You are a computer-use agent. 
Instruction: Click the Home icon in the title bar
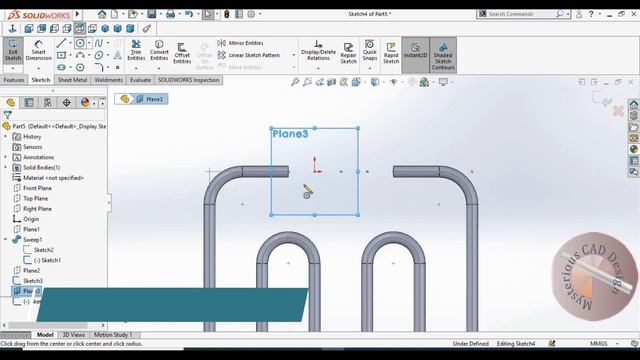[102, 14]
